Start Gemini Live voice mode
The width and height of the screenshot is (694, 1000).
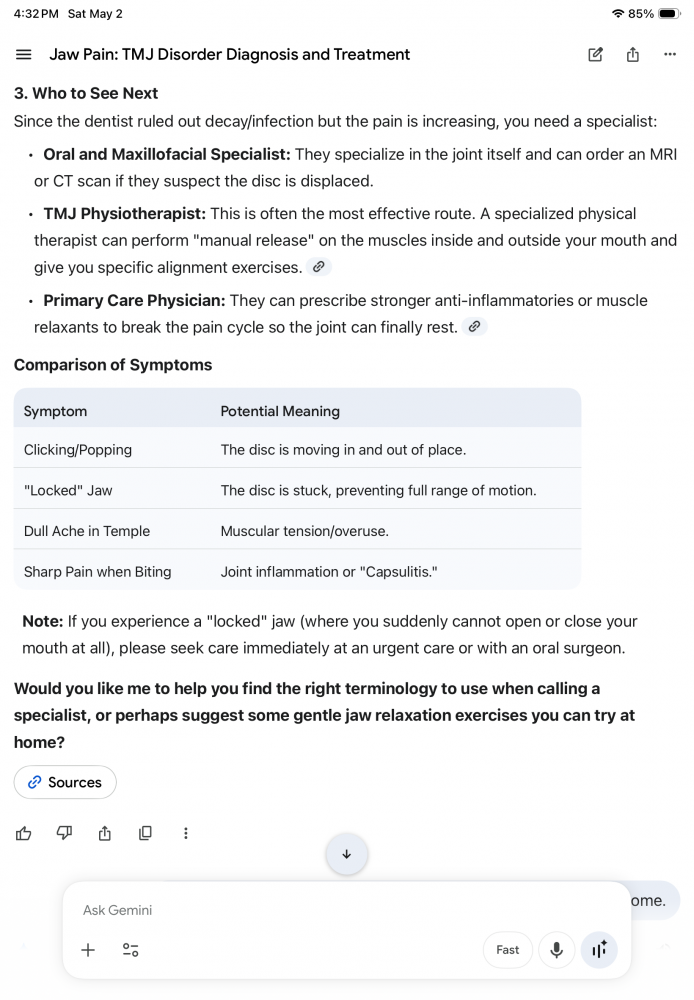(x=599, y=950)
